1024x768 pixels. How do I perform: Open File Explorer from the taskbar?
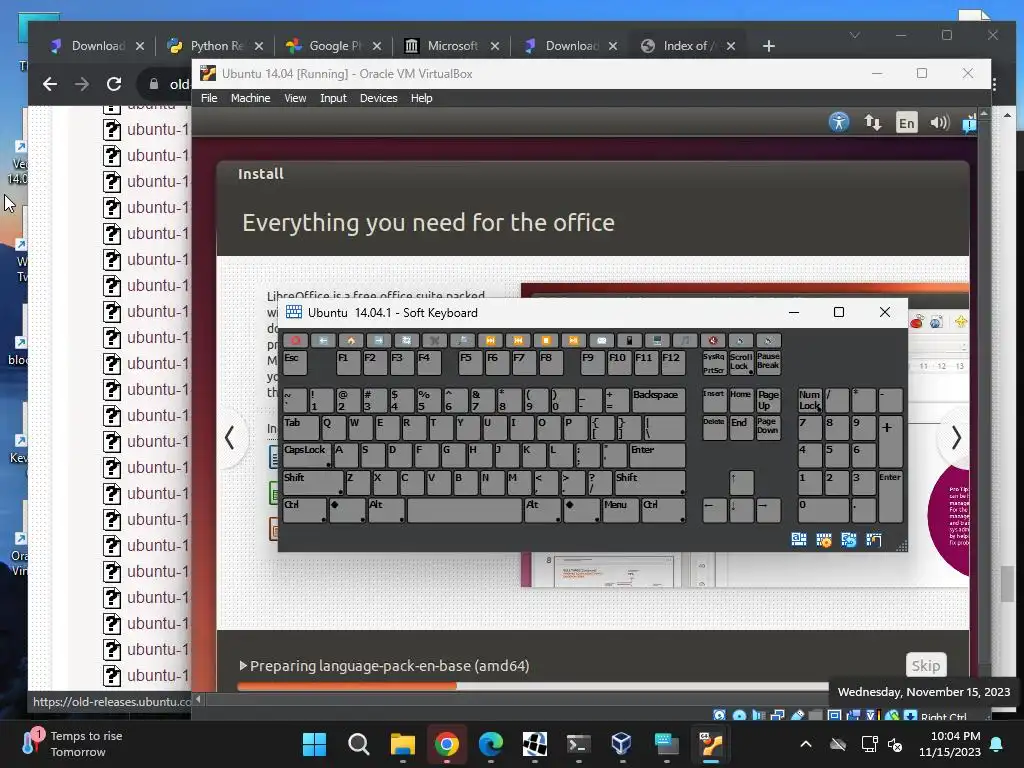click(x=402, y=744)
